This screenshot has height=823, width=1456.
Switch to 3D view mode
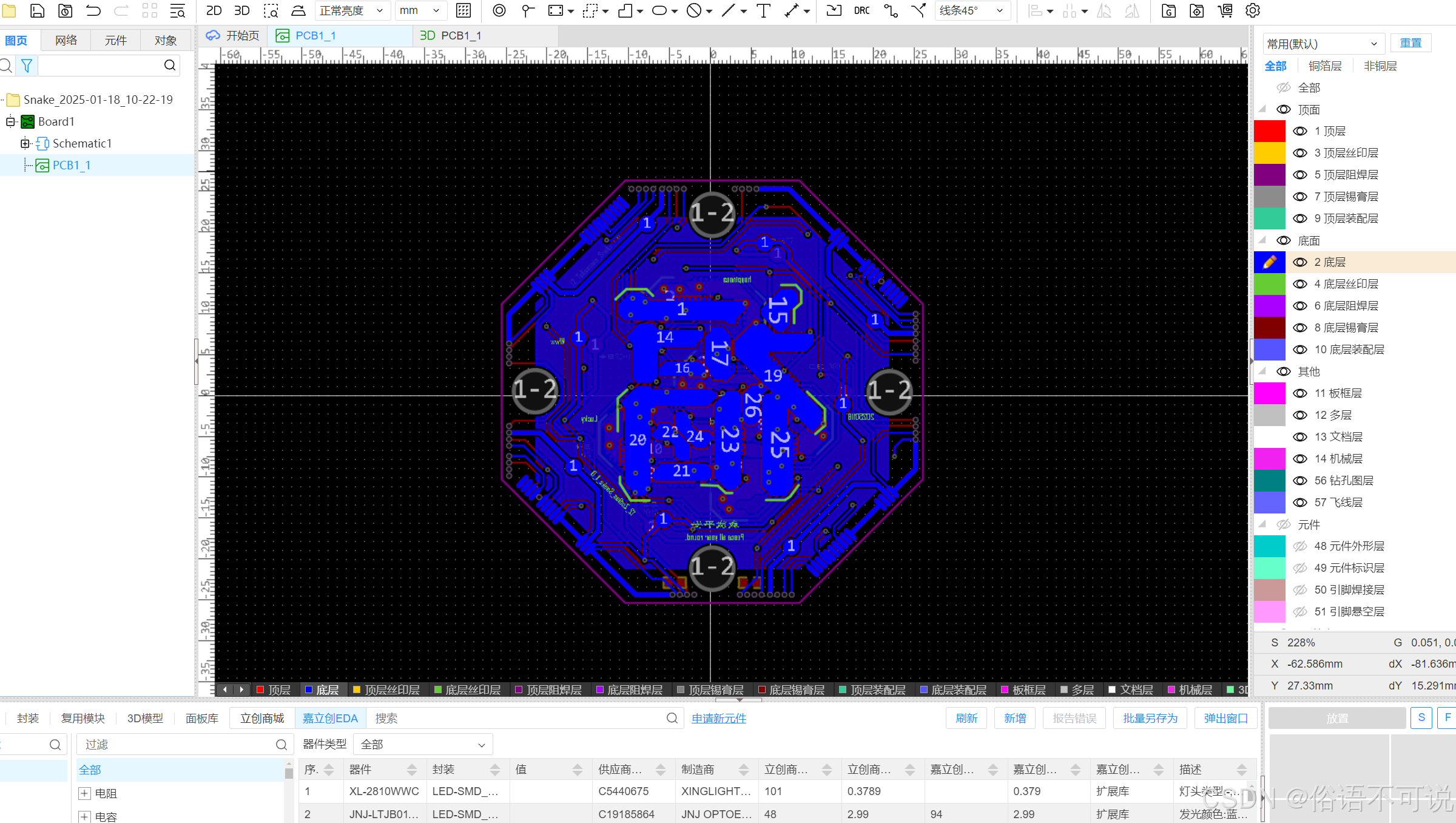tap(242, 10)
